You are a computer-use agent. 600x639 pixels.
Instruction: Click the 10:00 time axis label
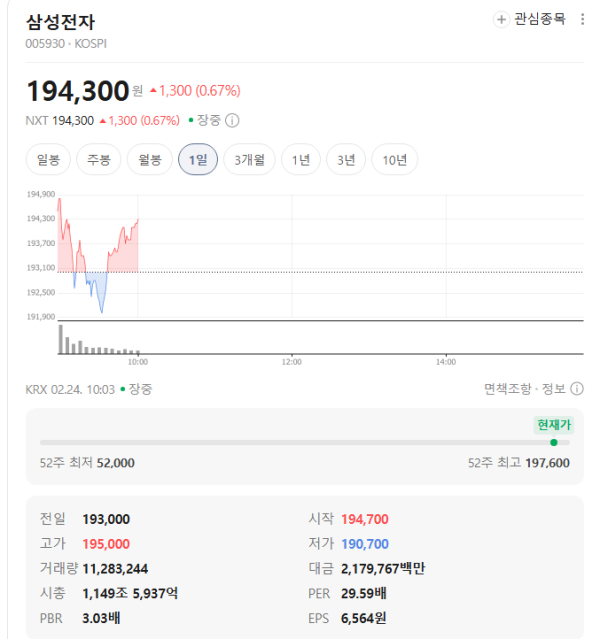[138, 361]
